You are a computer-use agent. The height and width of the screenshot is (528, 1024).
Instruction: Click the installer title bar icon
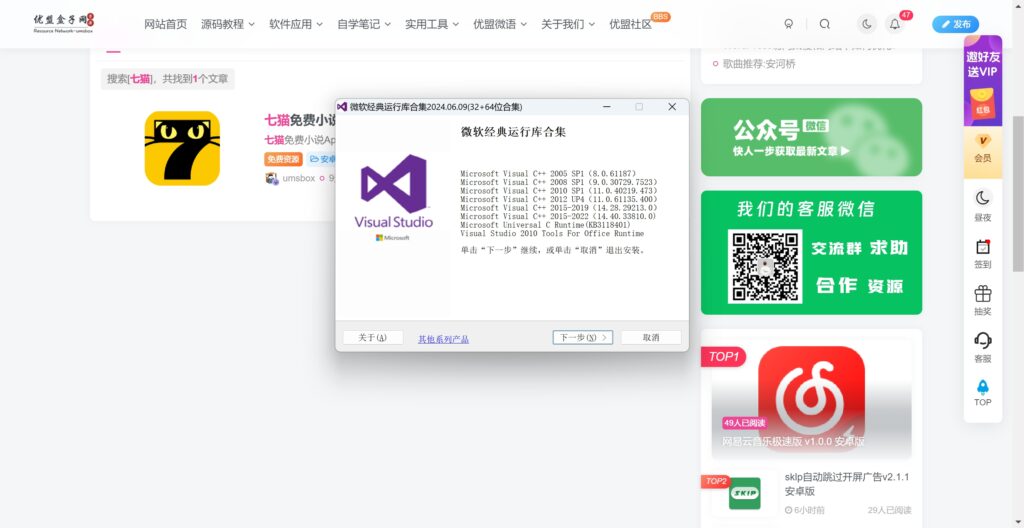coord(342,107)
